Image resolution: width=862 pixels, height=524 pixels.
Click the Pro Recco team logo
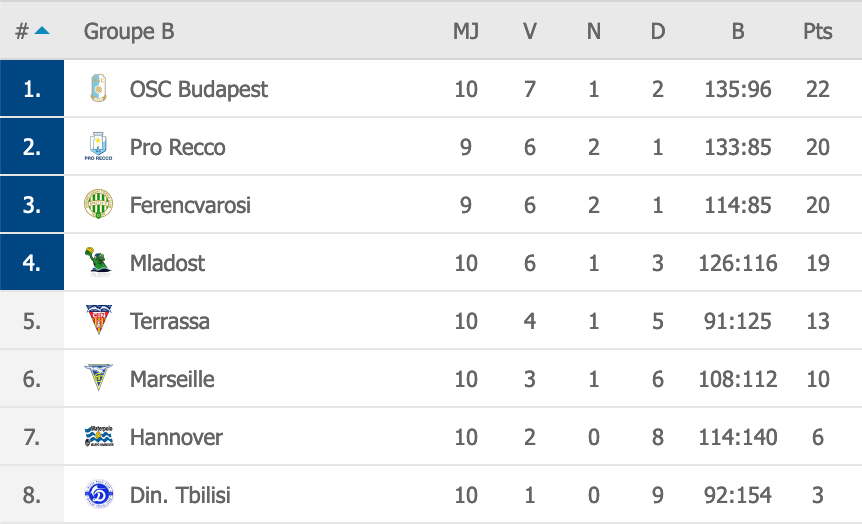pyautogui.click(x=98, y=146)
